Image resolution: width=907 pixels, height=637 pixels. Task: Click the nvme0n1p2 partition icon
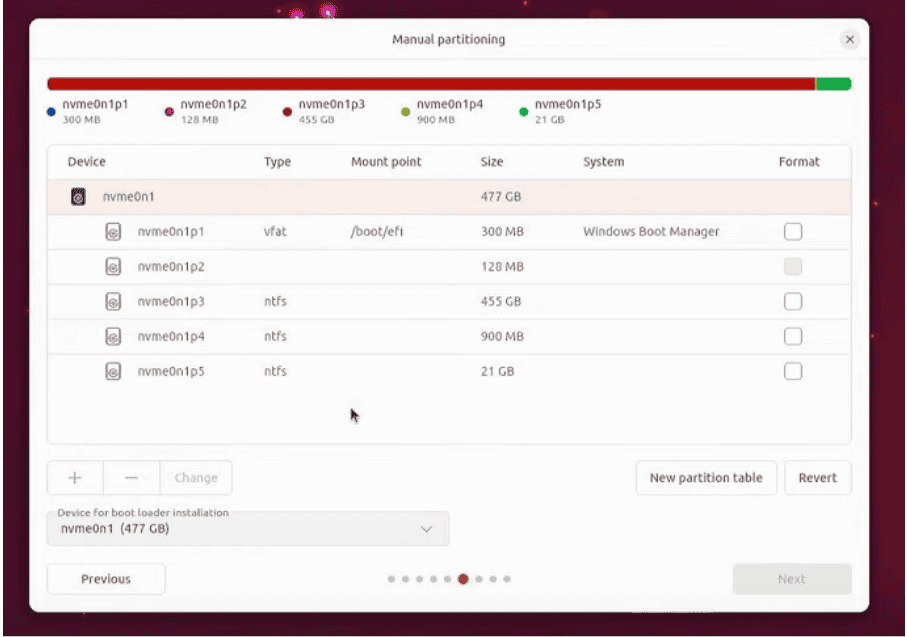point(114,267)
